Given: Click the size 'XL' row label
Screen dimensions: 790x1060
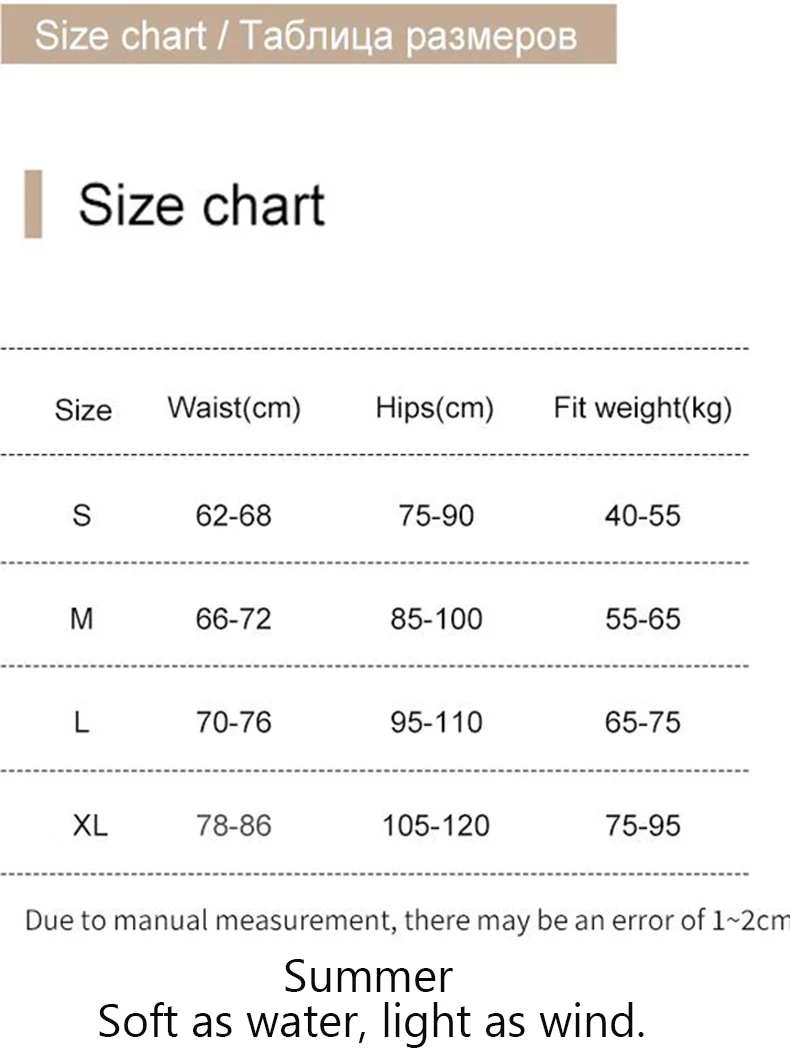Looking at the screenshot, I should coord(89,826).
